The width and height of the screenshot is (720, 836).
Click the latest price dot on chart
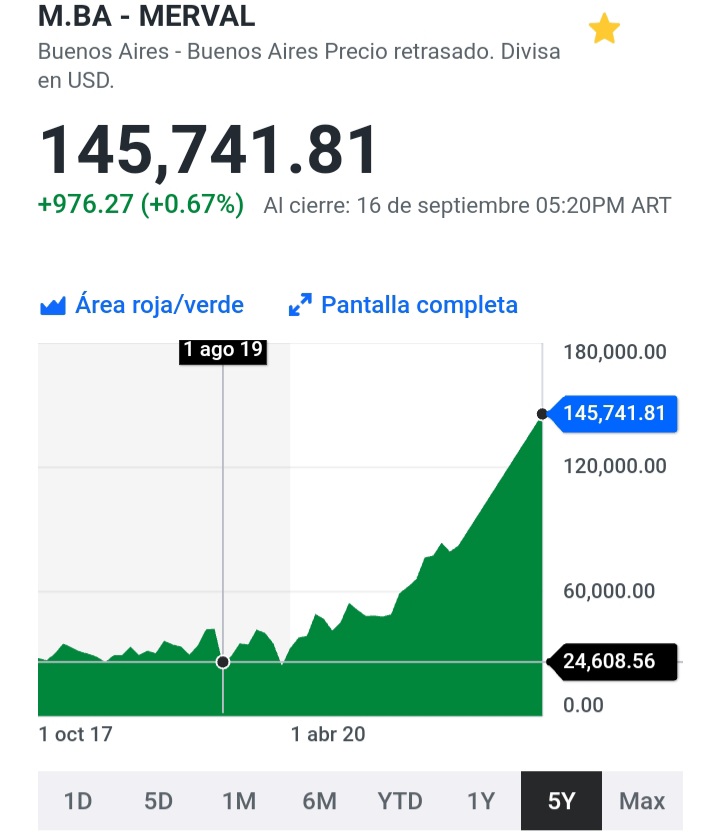[x=542, y=414]
